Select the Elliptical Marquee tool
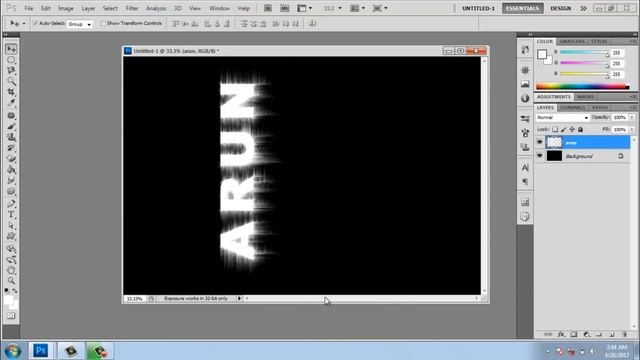 (x=11, y=60)
